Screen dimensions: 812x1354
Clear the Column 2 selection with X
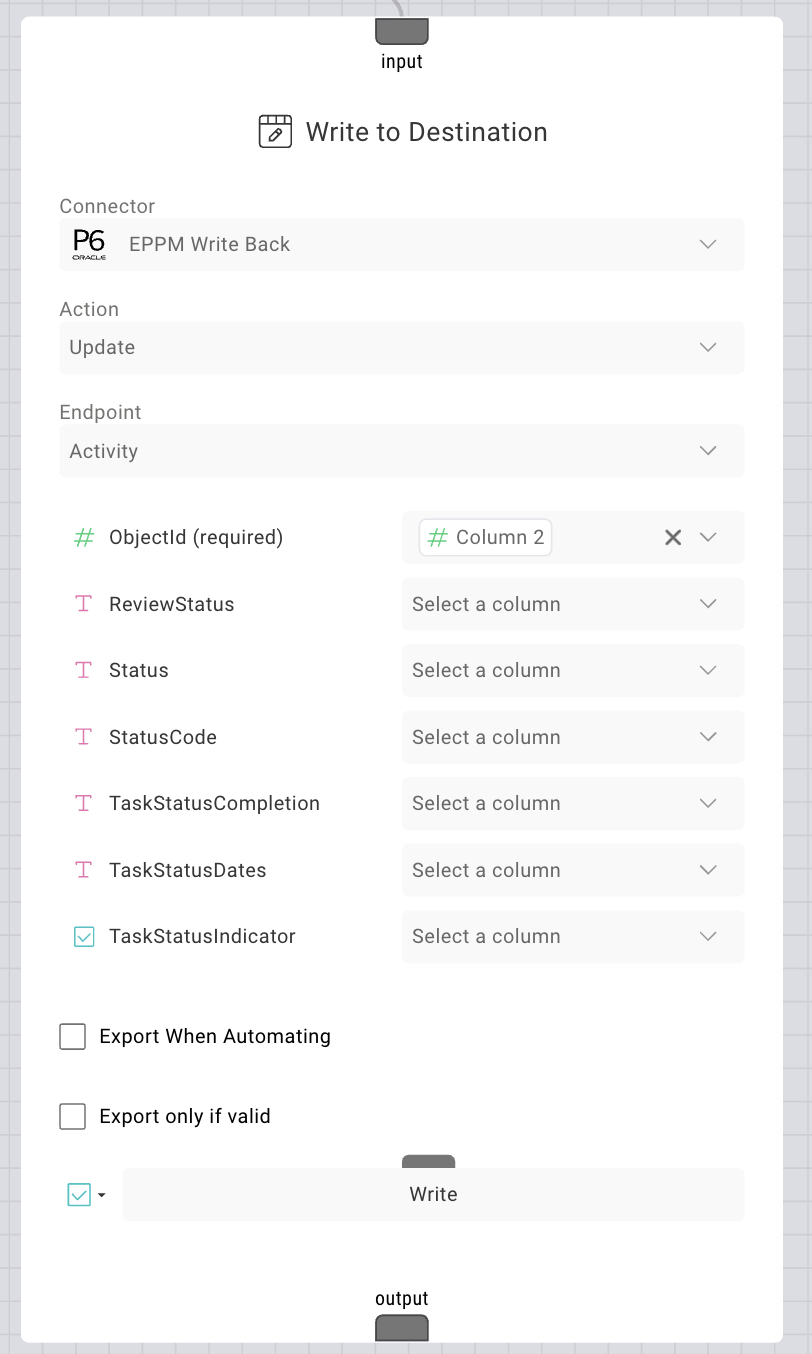673,538
